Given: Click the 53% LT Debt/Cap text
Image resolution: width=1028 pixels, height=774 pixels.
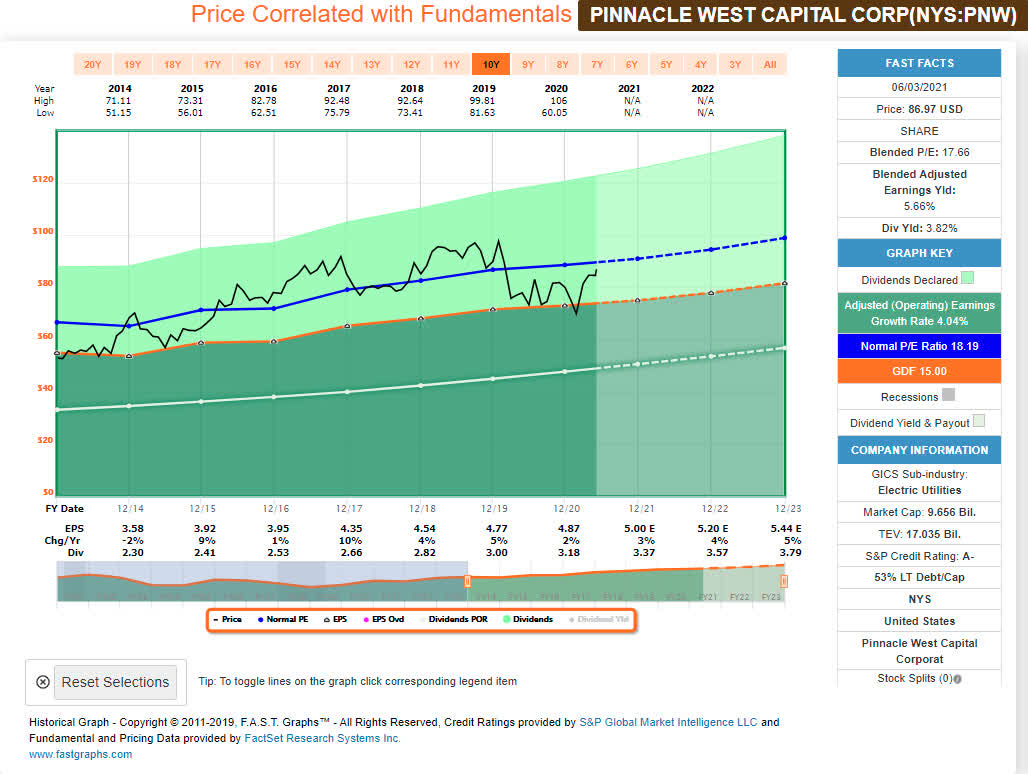Looking at the screenshot, I should 919,577.
